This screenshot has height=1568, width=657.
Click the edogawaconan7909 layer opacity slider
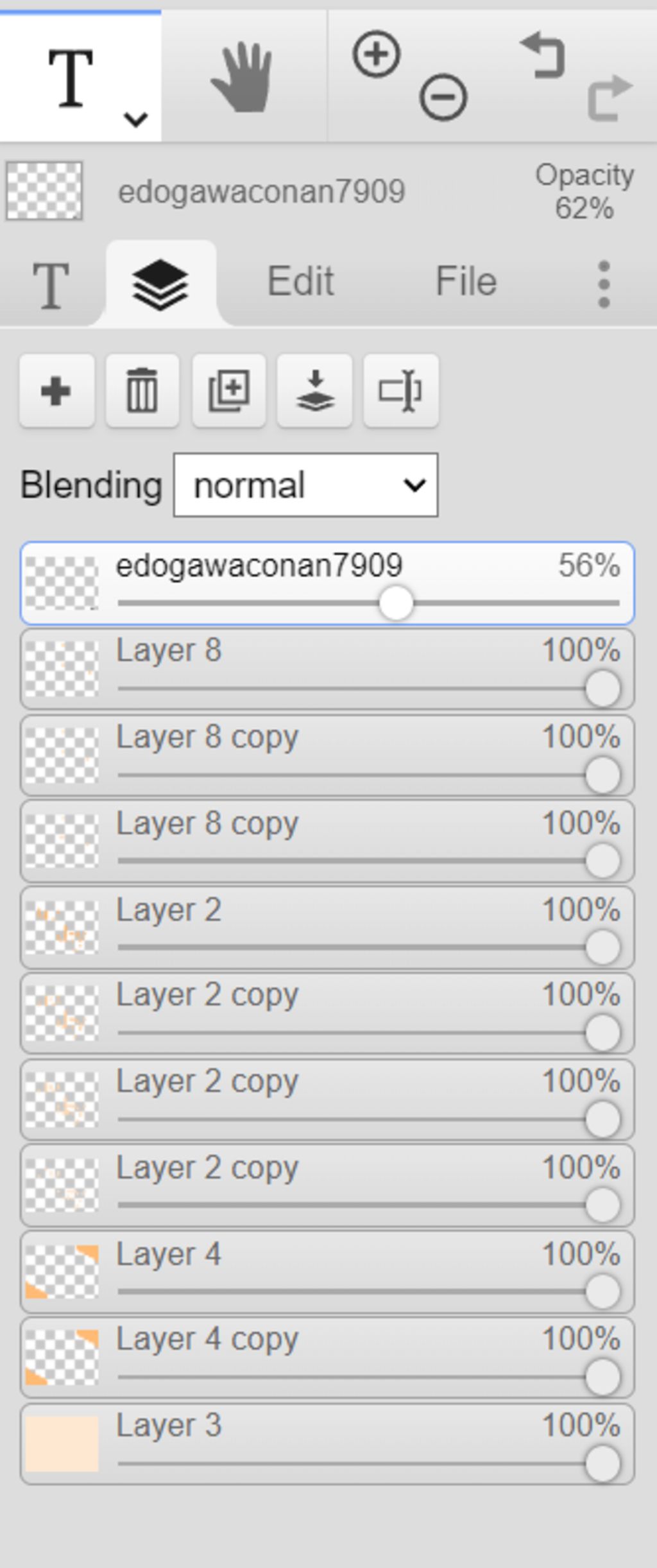[x=369, y=603]
